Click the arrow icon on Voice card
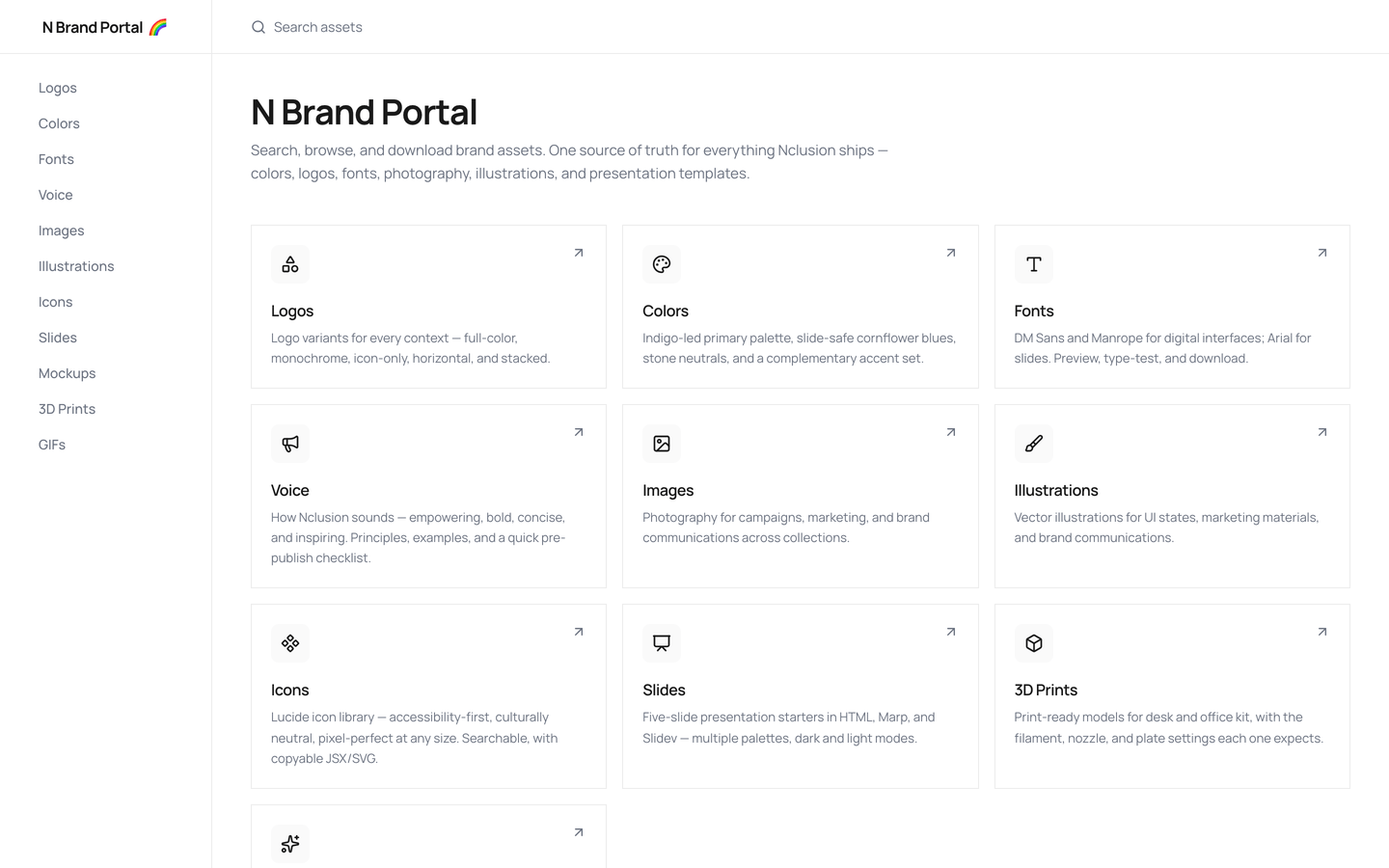The width and height of the screenshot is (1389, 868). (579, 432)
